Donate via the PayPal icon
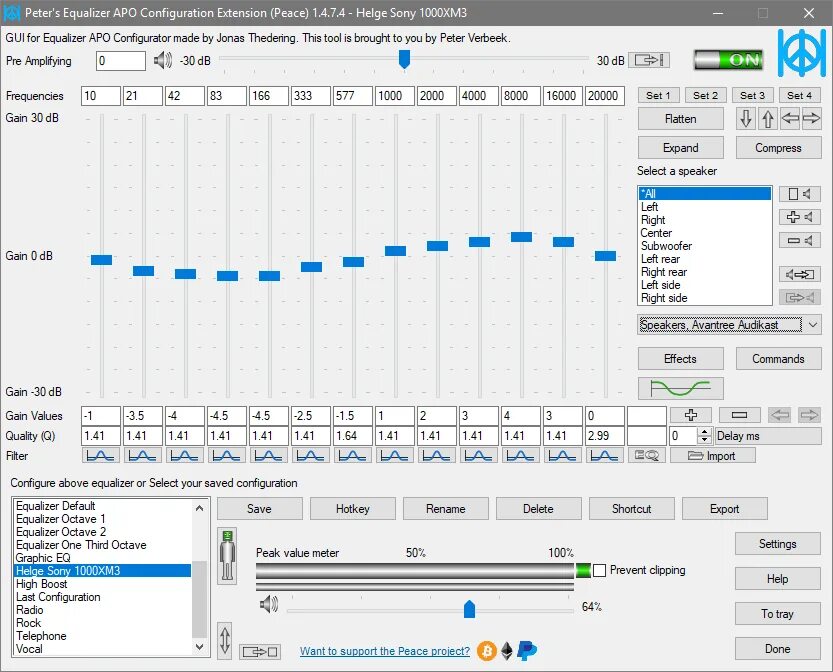The height and width of the screenshot is (672, 833). [527, 651]
